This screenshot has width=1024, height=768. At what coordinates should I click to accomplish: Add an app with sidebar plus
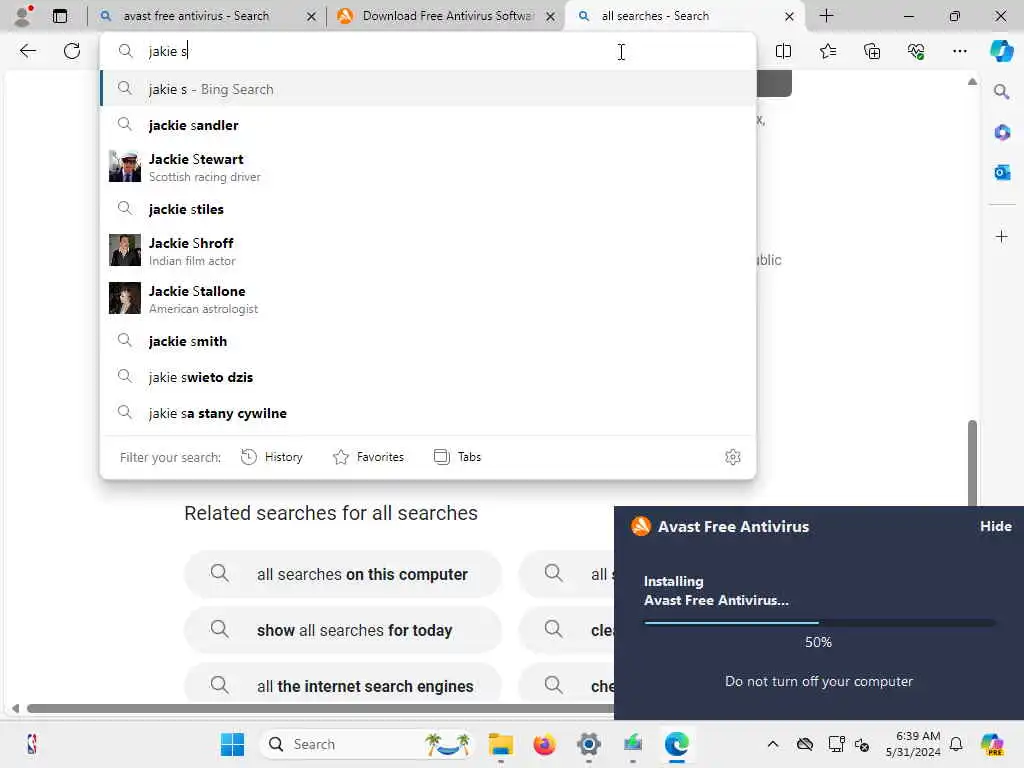coord(1001,236)
